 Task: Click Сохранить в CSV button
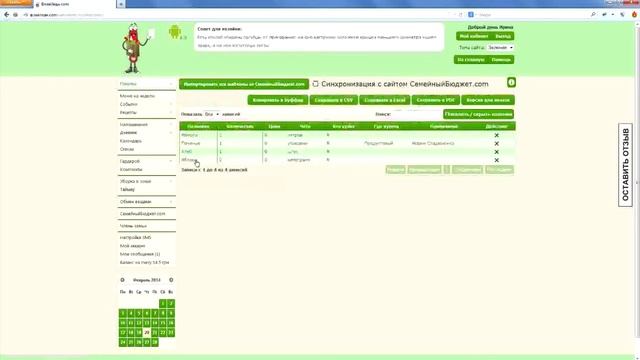[333, 100]
